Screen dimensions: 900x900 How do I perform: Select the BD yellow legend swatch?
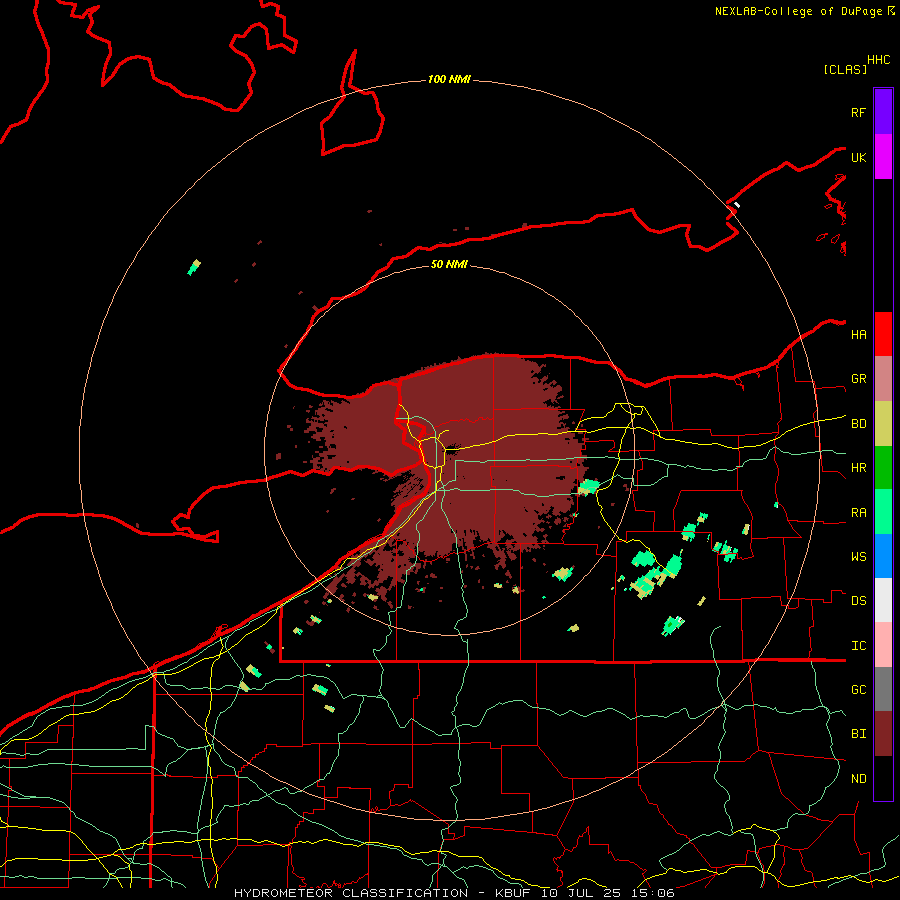[x=883, y=424]
